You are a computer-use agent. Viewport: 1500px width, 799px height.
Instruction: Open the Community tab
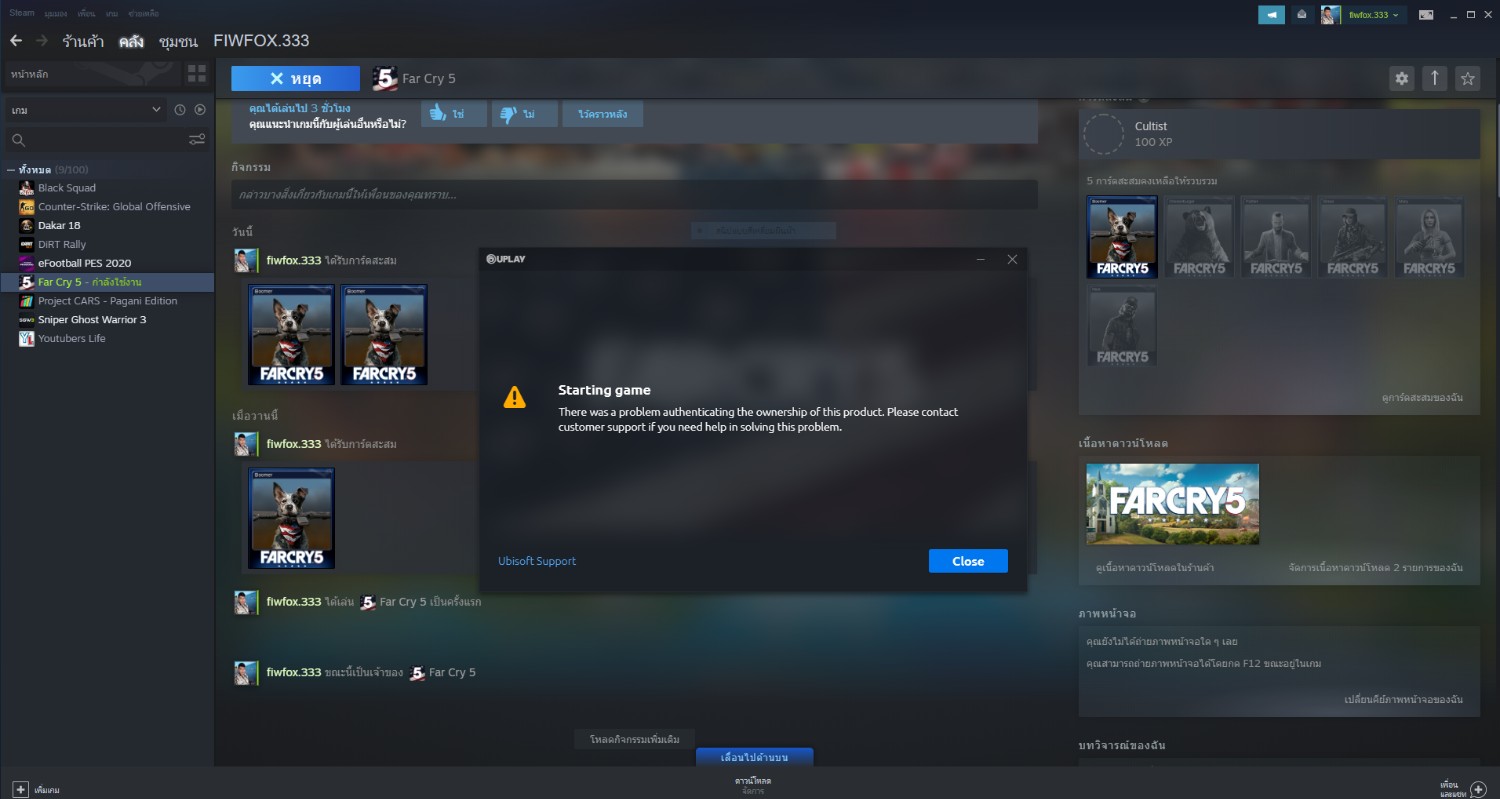[178, 41]
